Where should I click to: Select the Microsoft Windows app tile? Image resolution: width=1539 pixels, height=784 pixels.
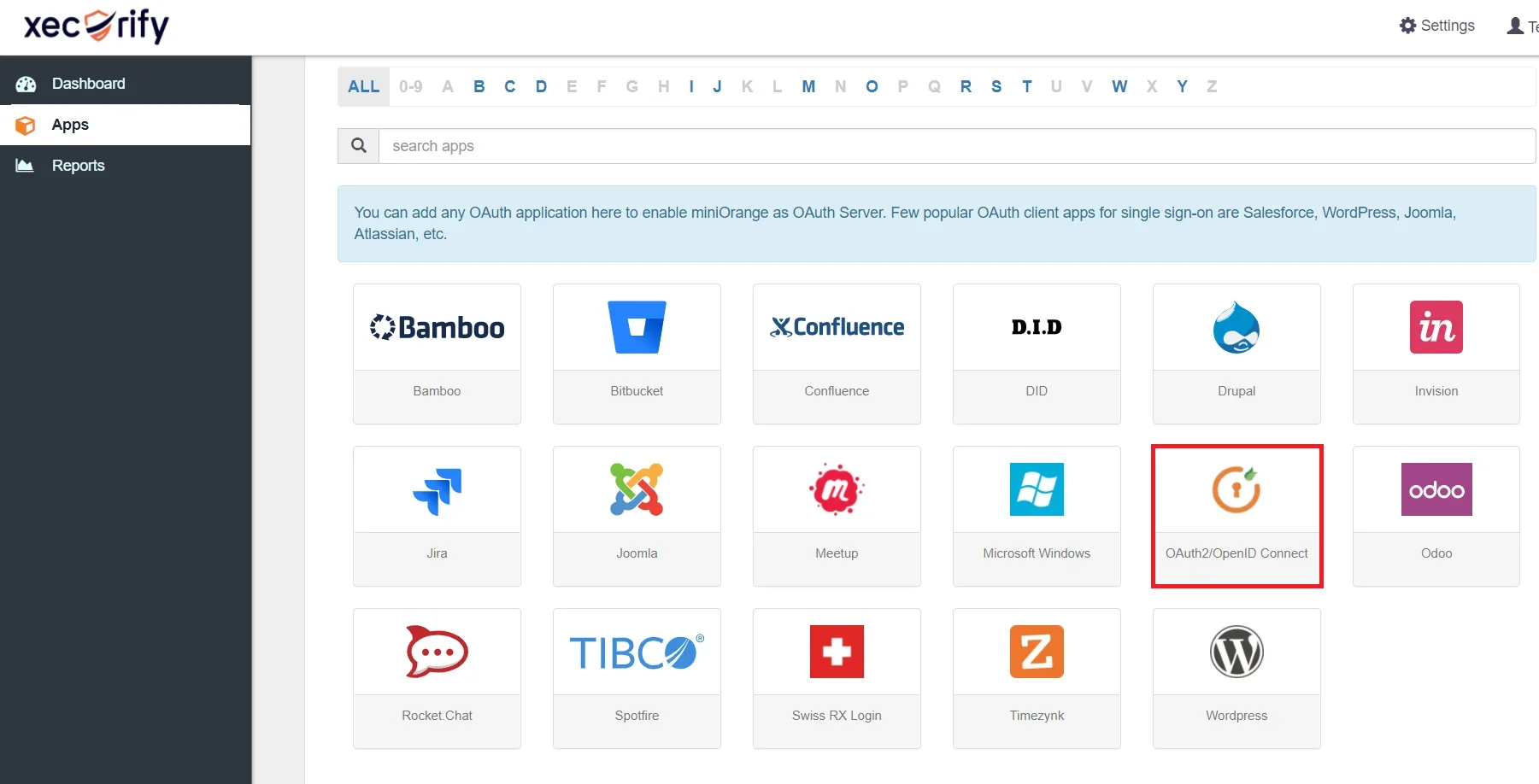[x=1036, y=489]
